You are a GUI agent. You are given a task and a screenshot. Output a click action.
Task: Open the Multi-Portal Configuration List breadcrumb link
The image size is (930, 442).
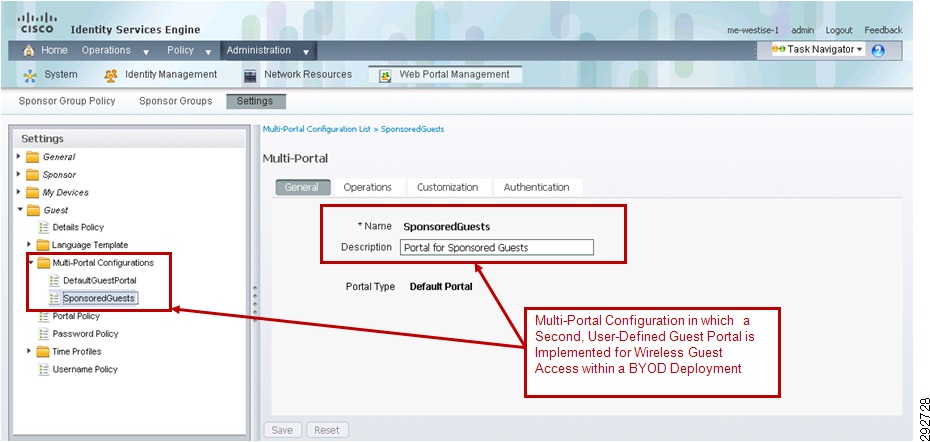pos(317,129)
